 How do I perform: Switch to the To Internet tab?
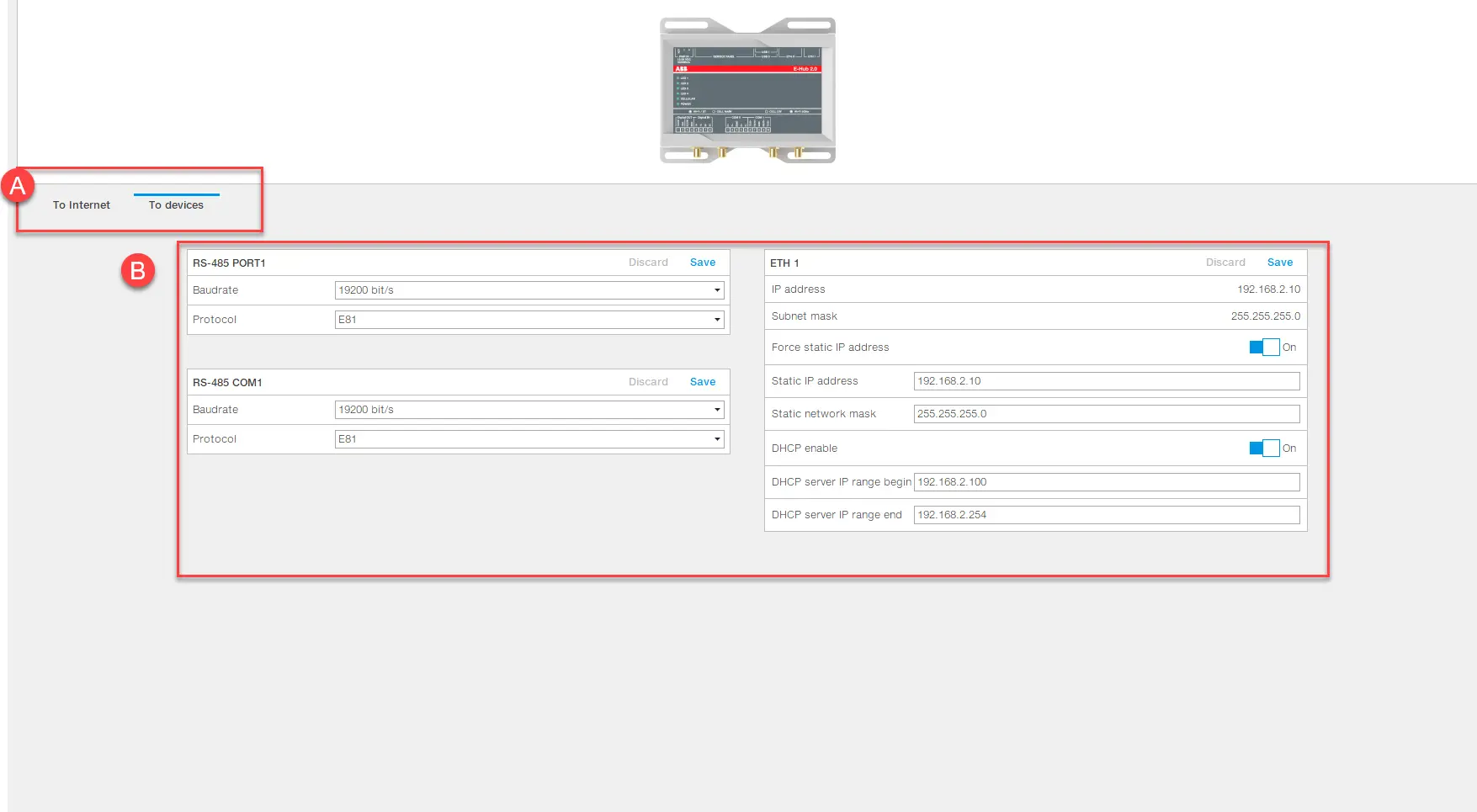click(x=82, y=205)
